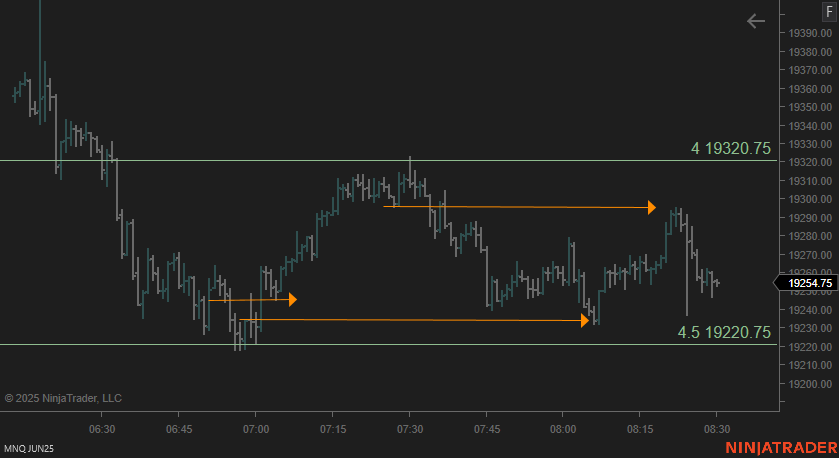Click the gray left arrow icon
Screen dimensions: 839x458
(x=756, y=21)
